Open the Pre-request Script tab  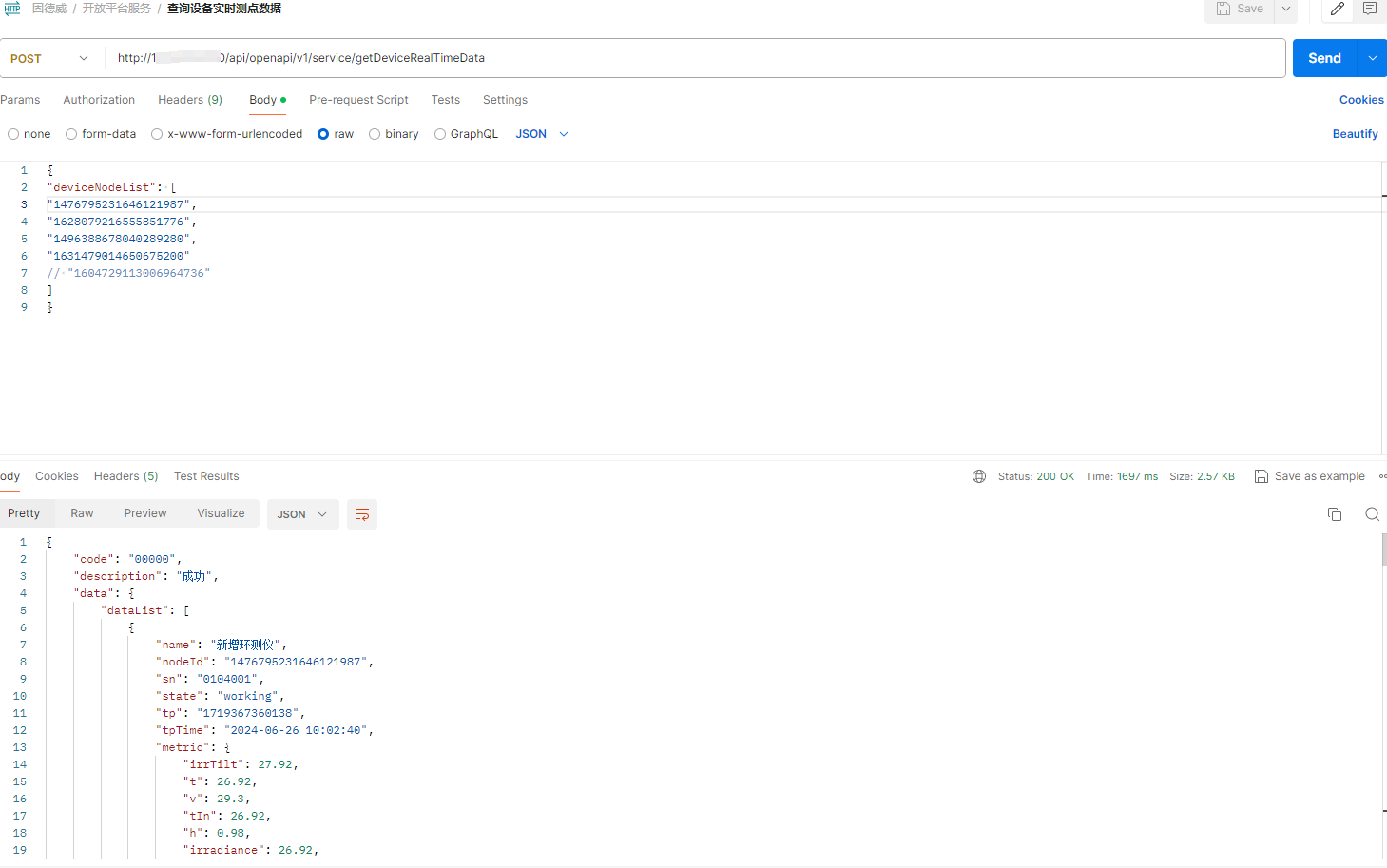click(x=358, y=100)
